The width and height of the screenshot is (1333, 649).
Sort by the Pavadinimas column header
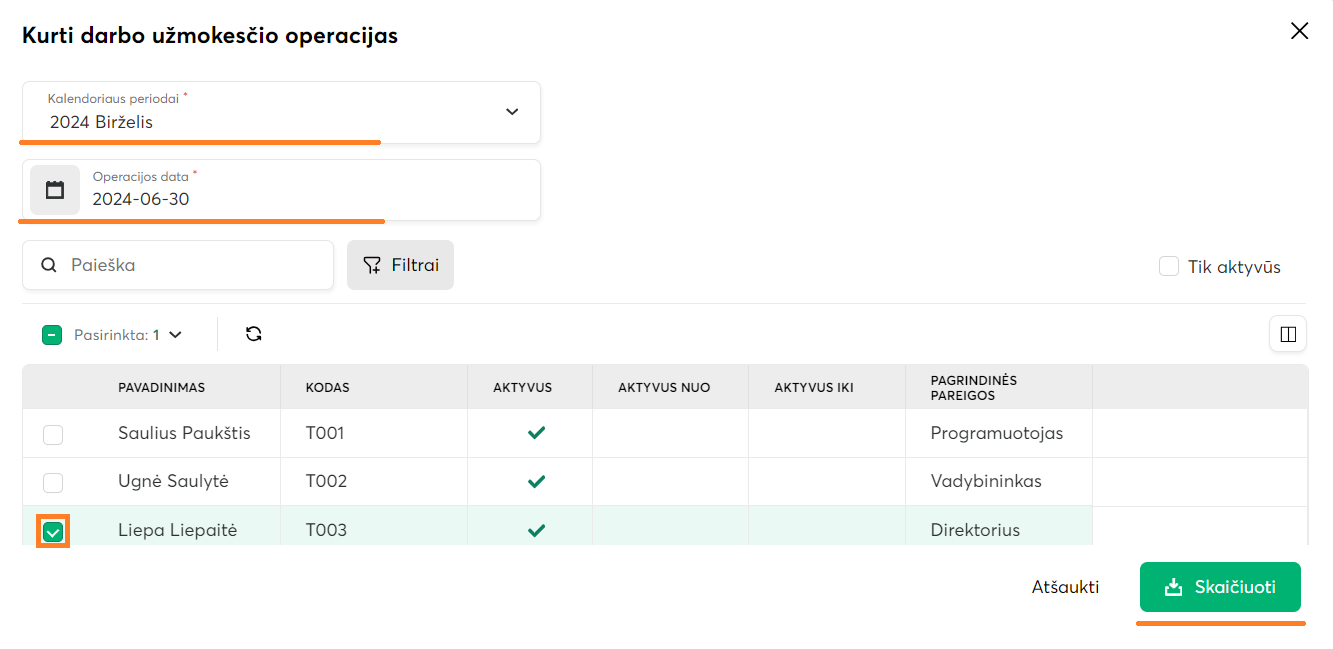point(161,387)
